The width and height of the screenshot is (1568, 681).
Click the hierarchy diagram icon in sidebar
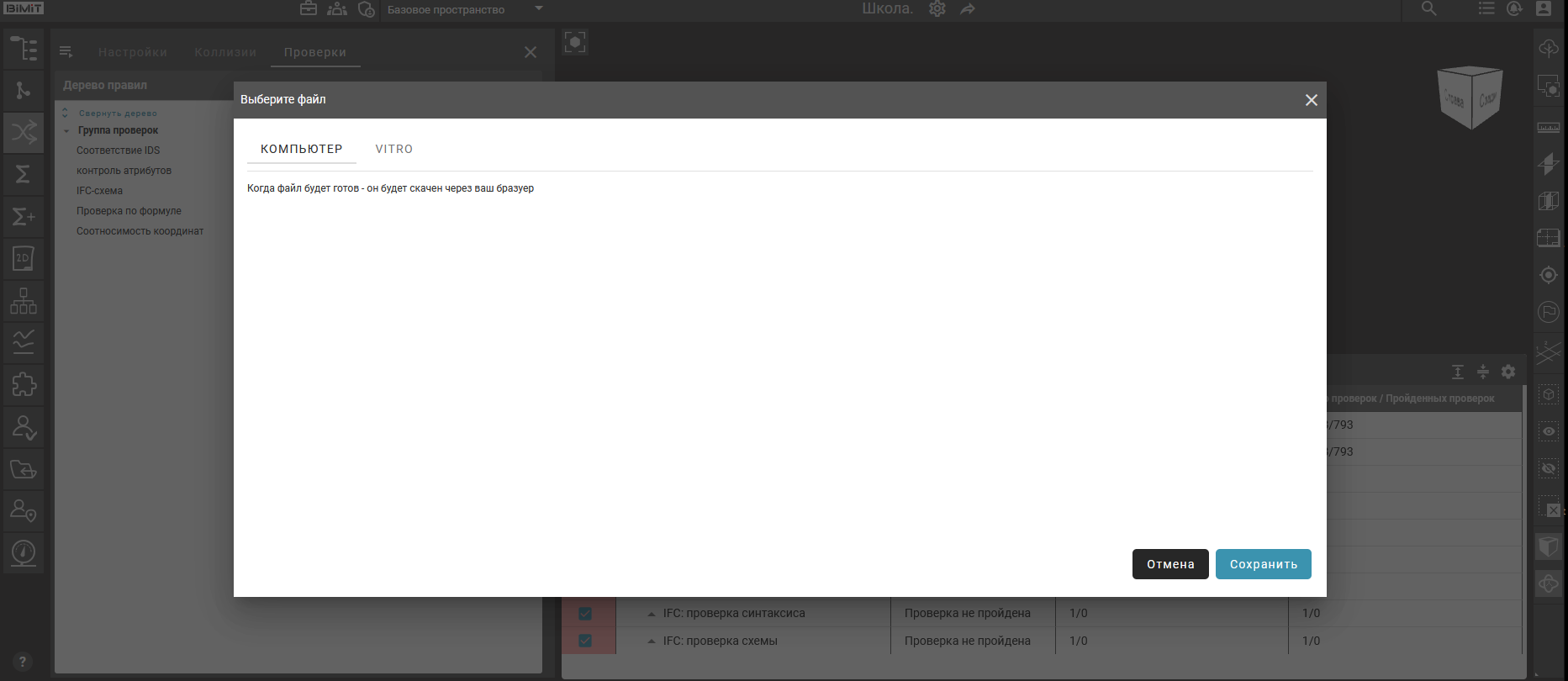click(x=24, y=300)
